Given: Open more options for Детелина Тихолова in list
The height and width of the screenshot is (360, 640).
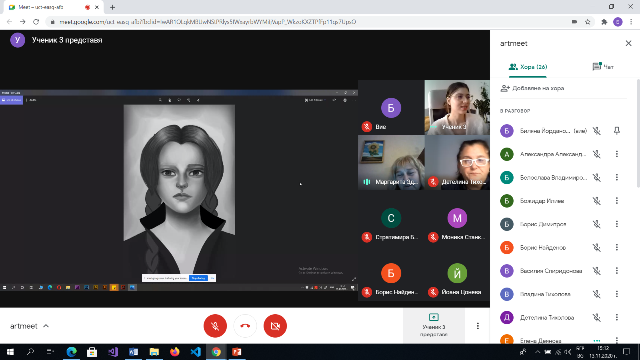Looking at the screenshot, I should point(617,317).
